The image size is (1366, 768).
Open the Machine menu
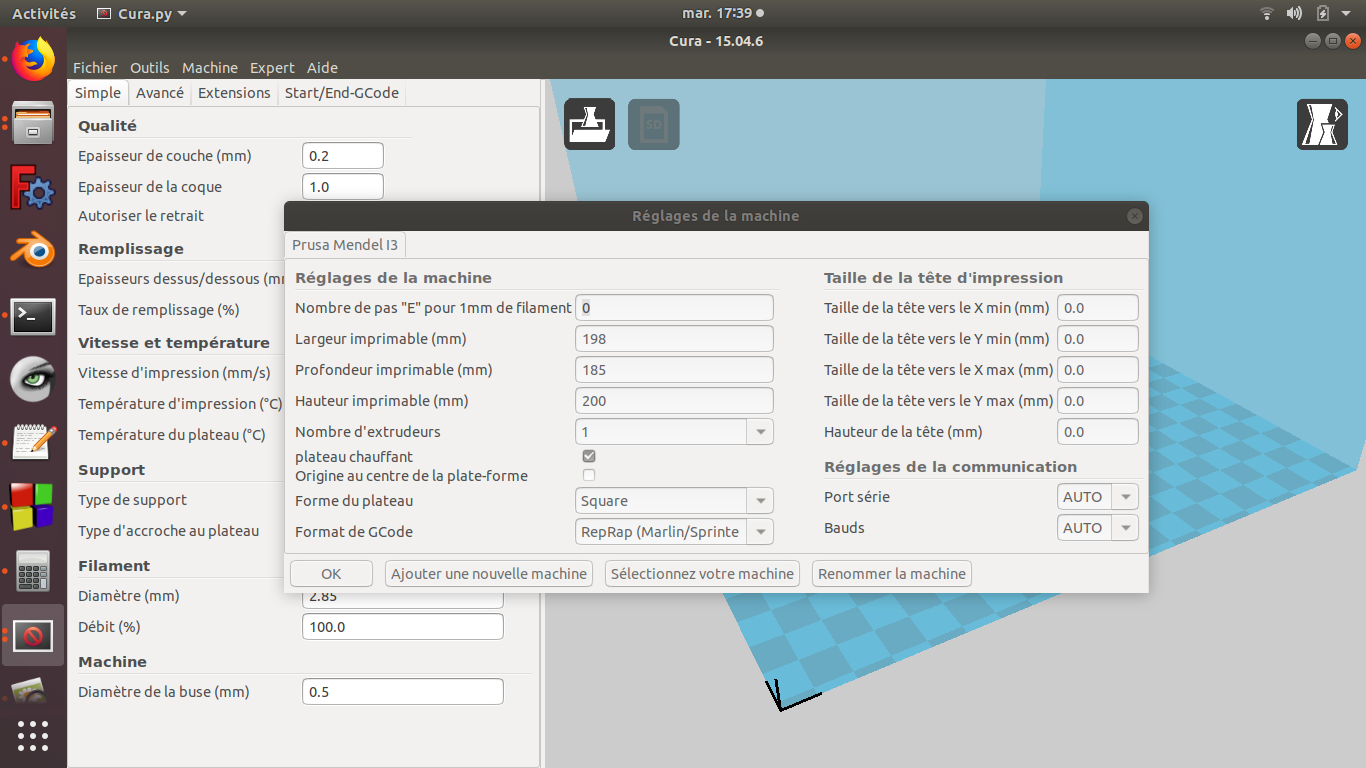(210, 68)
